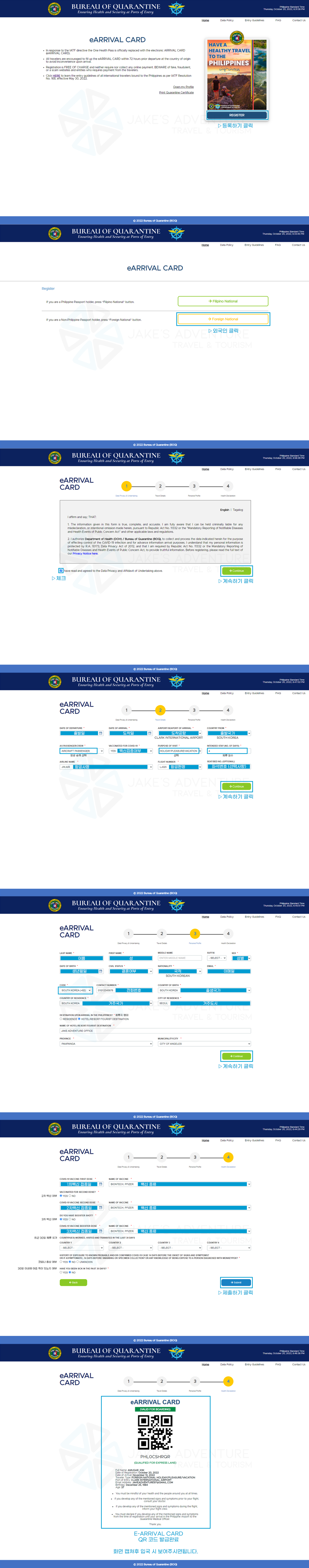Click the winged emblem on the Data Privacy page header
Viewport: 309px width, 1568px height.
coord(176,457)
